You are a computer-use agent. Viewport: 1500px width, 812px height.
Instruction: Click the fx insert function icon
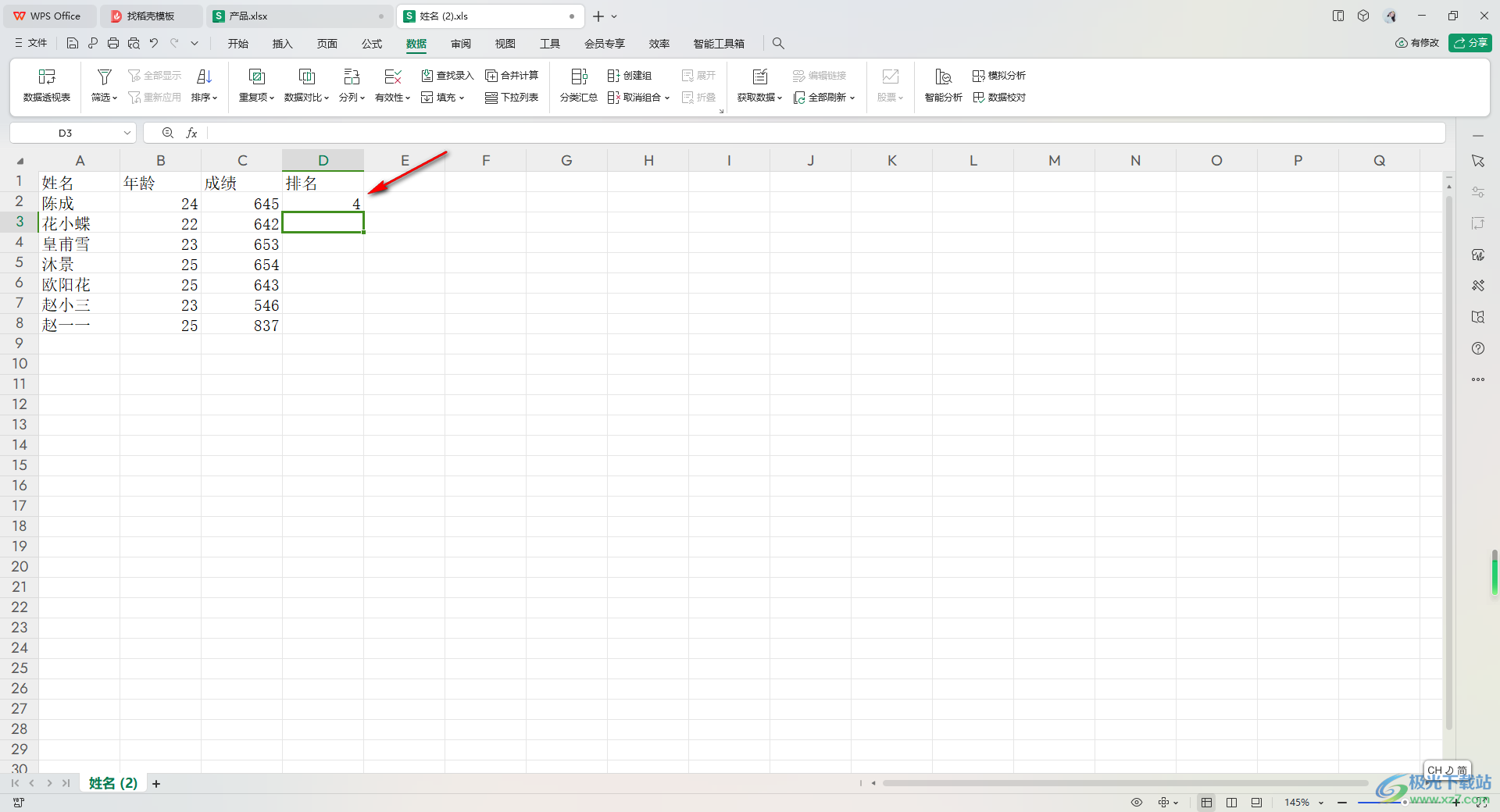[191, 133]
